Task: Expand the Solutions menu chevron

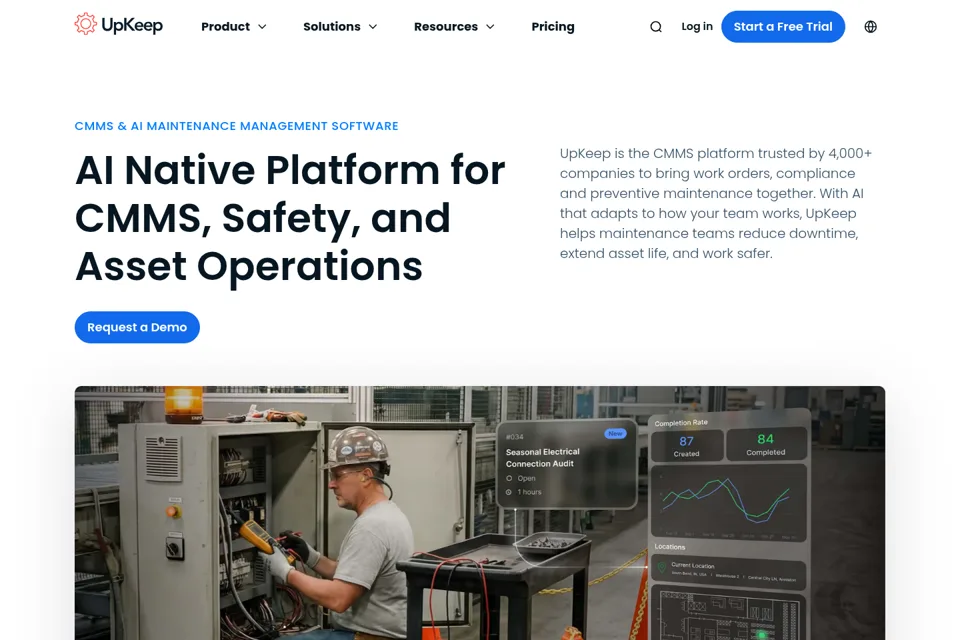Action: 373,27
